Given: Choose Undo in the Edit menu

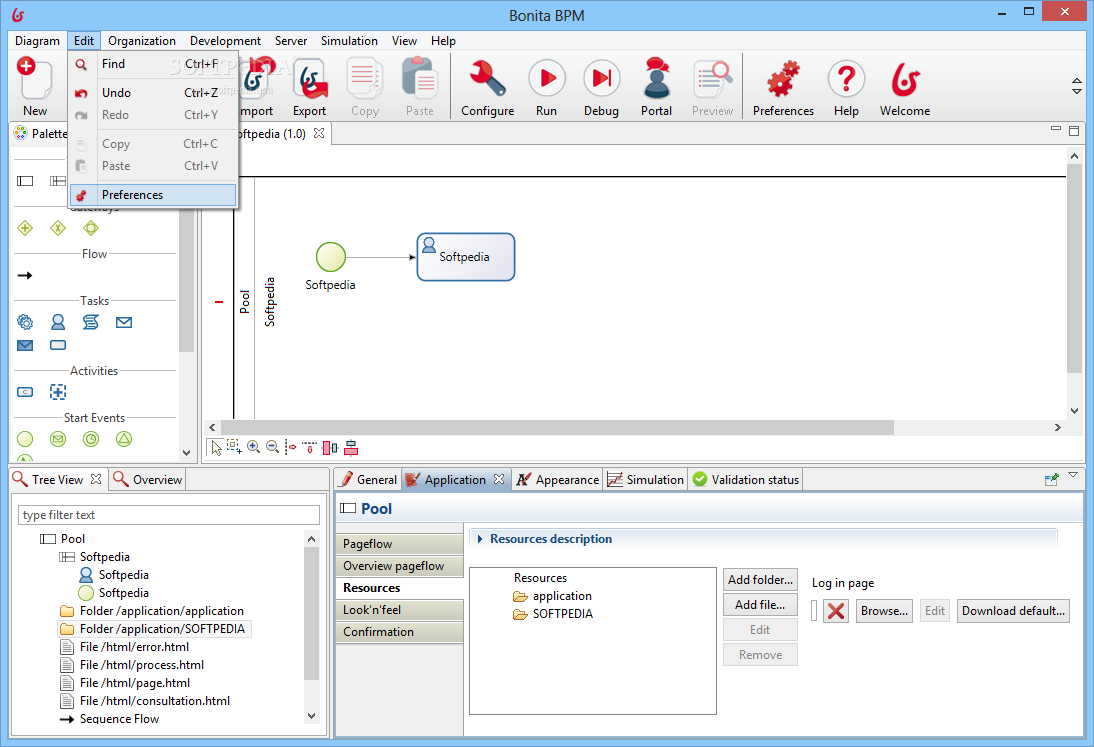Looking at the screenshot, I should [153, 93].
